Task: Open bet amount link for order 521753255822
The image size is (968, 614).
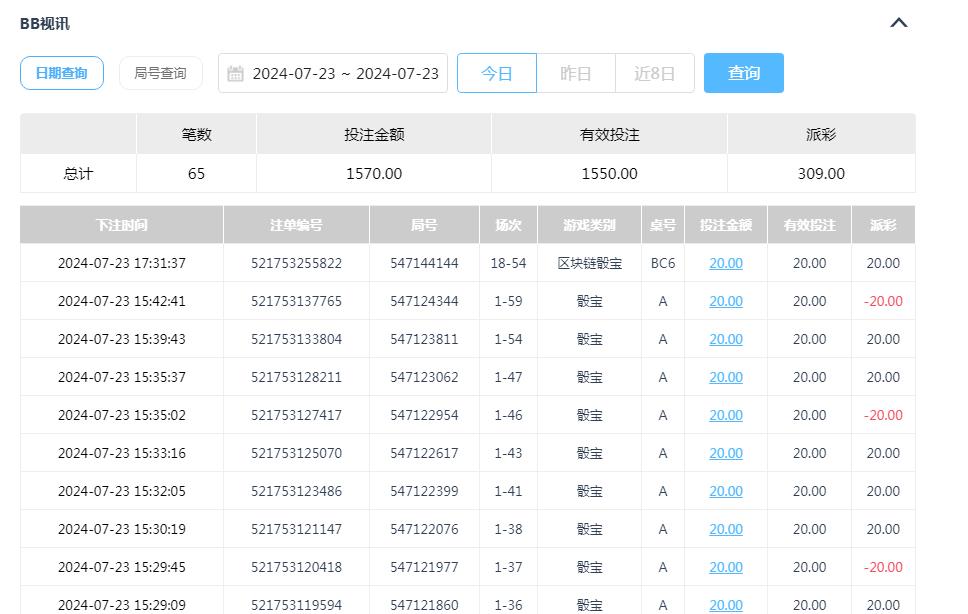Action: [725, 263]
